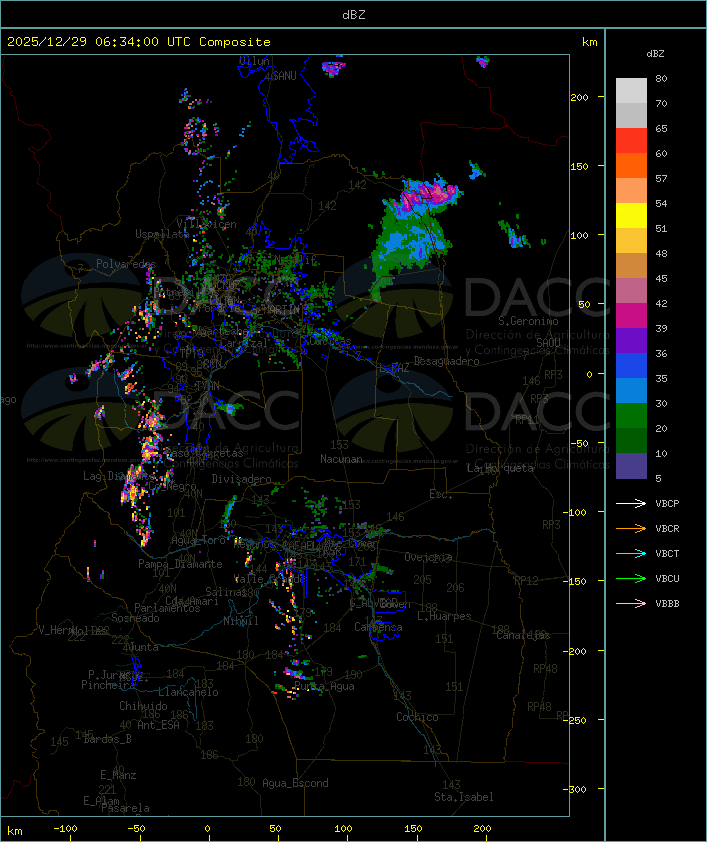Click the white VBCP arrow icon
Screen dimensions: 707x842
(631, 504)
